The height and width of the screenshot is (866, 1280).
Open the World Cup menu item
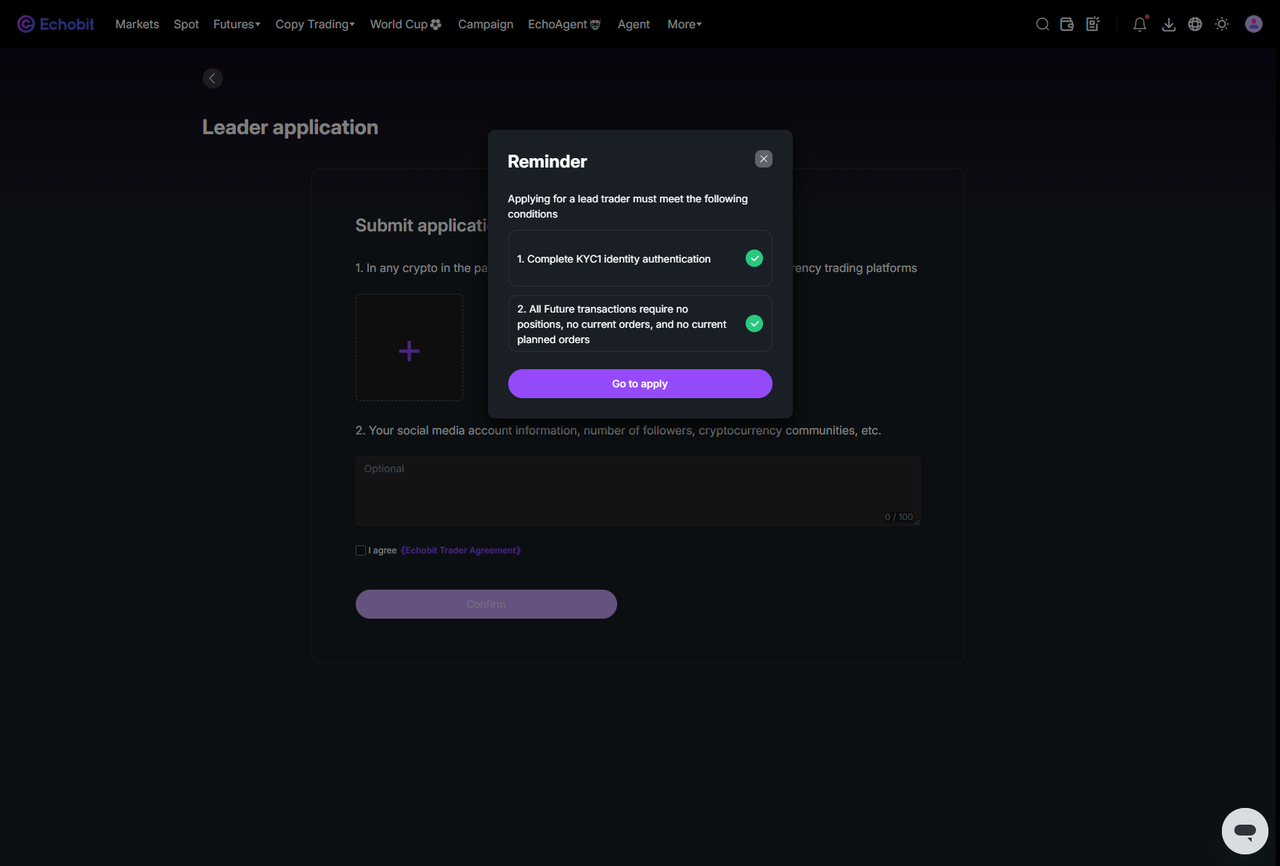coord(406,24)
